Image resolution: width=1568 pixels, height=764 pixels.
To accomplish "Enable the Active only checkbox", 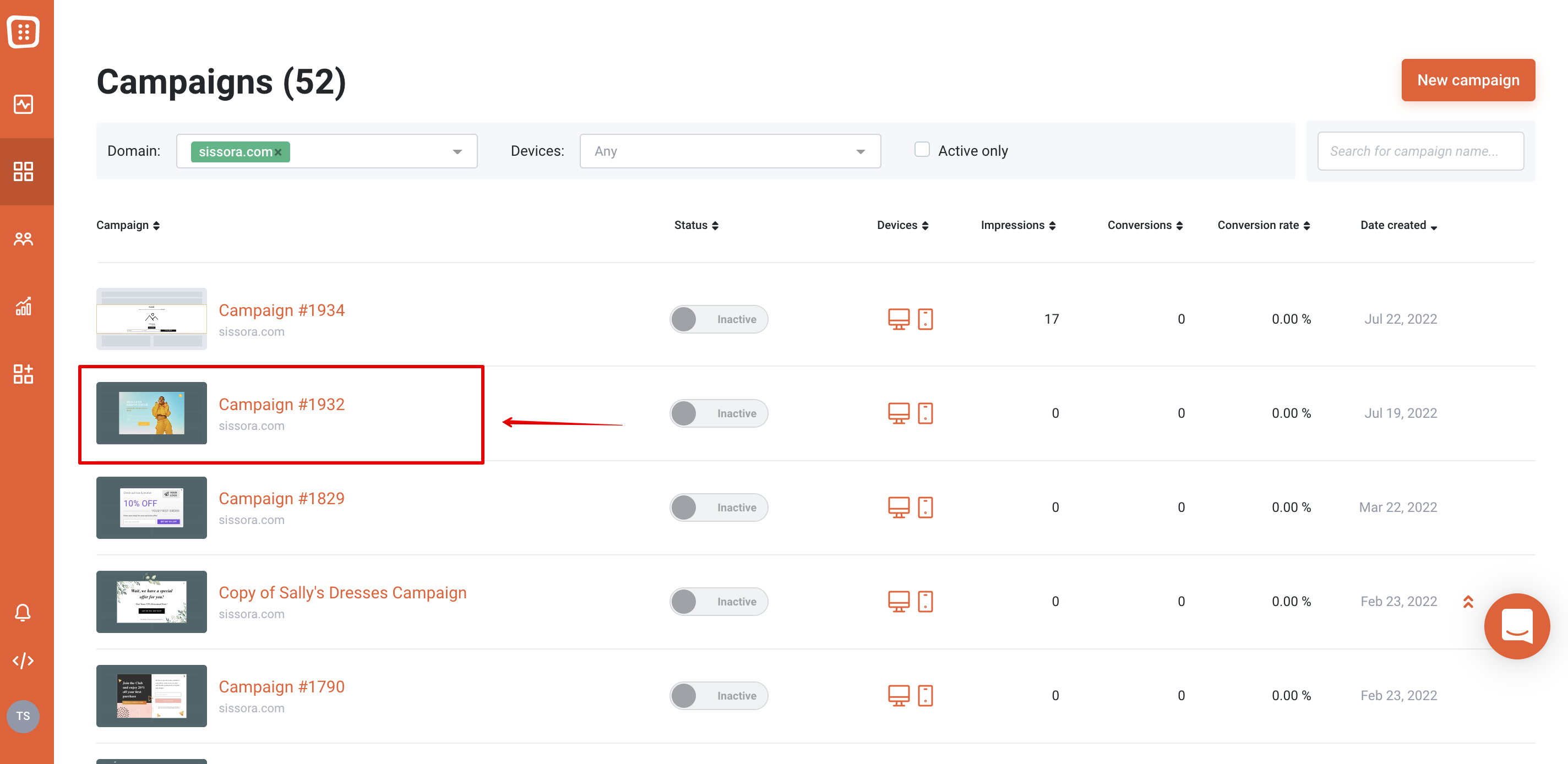I will coord(922,150).
